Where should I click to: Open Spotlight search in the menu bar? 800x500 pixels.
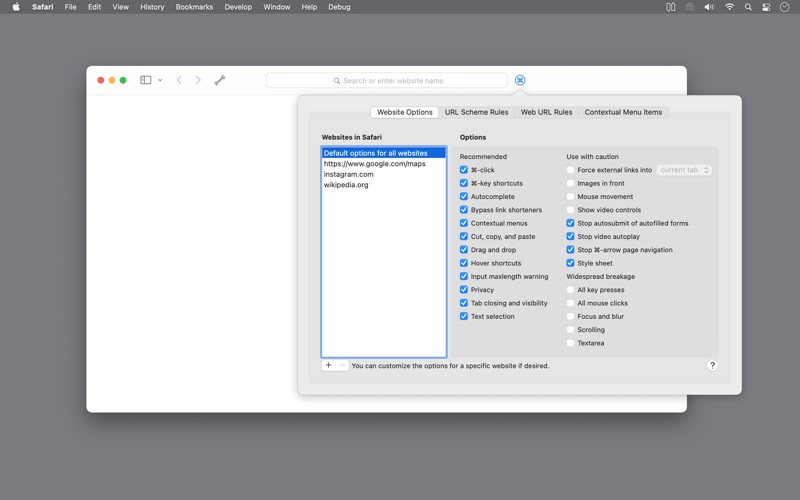tap(748, 7)
